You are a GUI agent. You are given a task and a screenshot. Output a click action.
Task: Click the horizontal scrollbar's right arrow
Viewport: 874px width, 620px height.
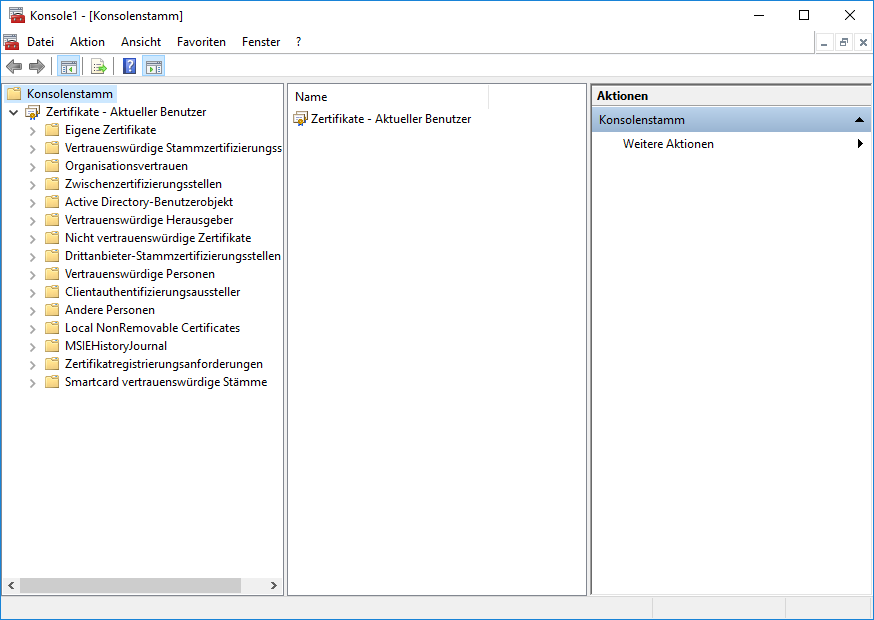tap(274, 585)
